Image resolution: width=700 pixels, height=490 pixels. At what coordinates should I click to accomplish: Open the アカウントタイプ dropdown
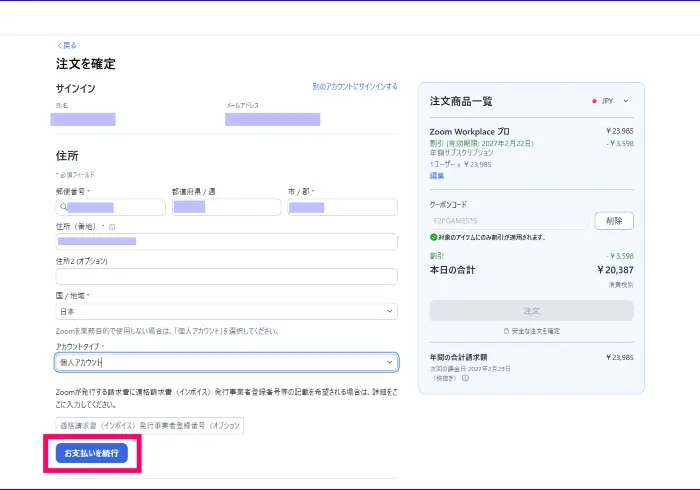pos(226,362)
